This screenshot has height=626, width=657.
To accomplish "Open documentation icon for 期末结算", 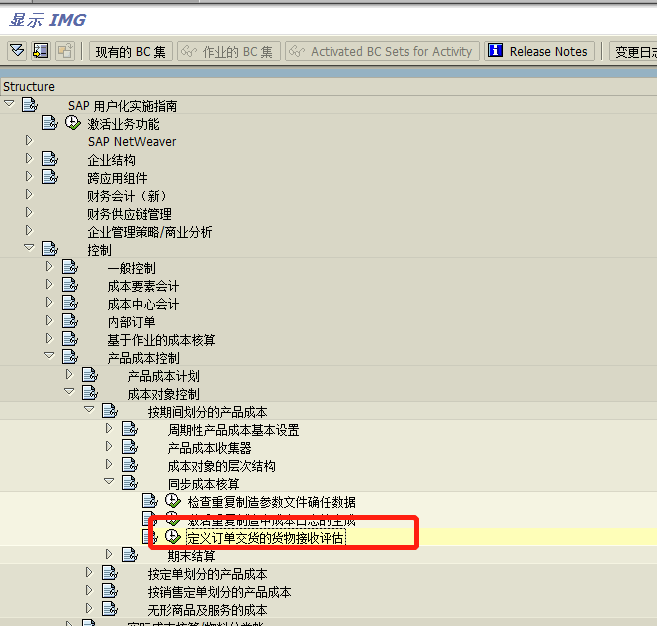I will tap(130, 555).
